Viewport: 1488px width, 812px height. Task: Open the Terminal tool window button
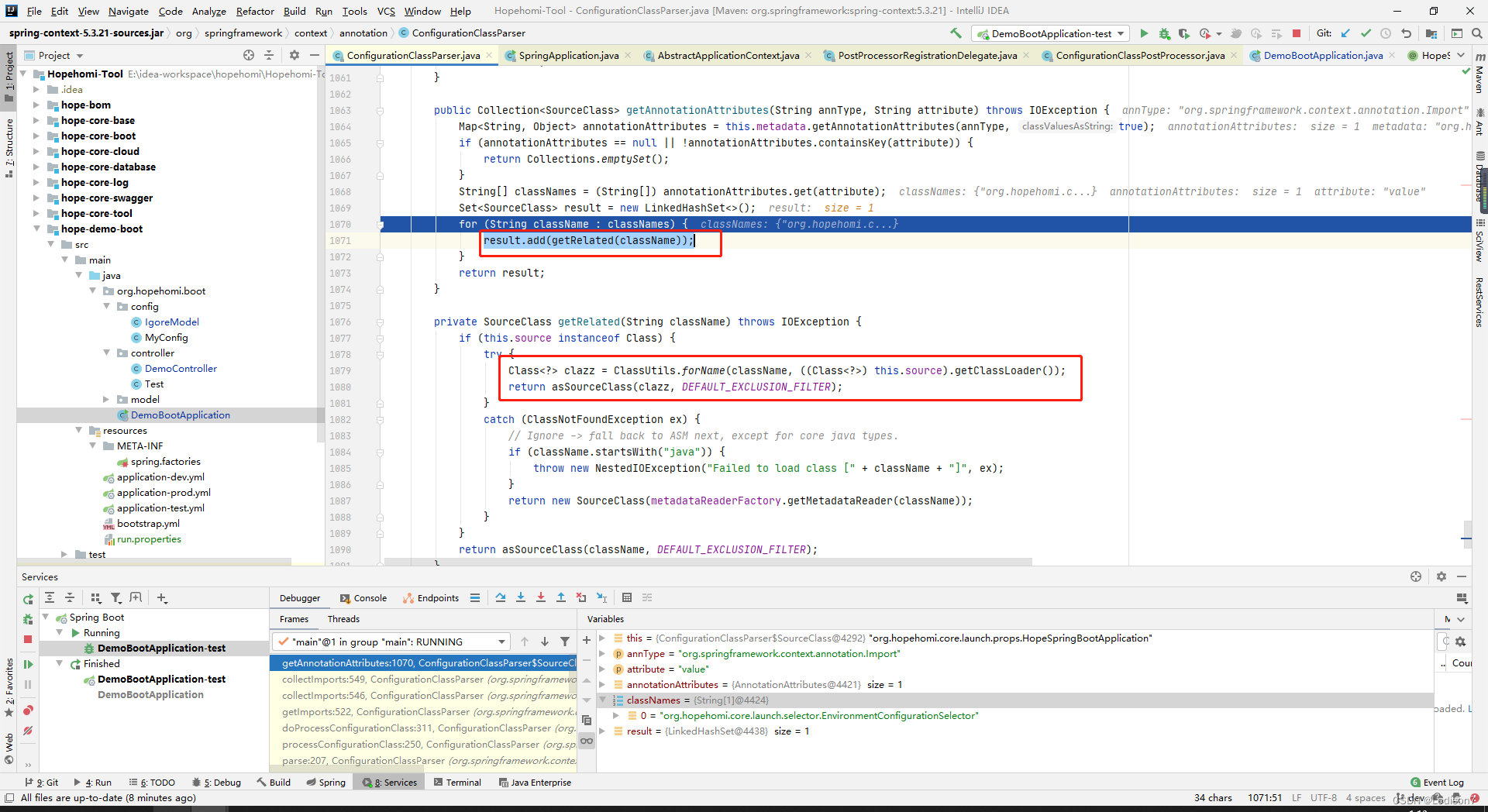pyautogui.click(x=457, y=783)
